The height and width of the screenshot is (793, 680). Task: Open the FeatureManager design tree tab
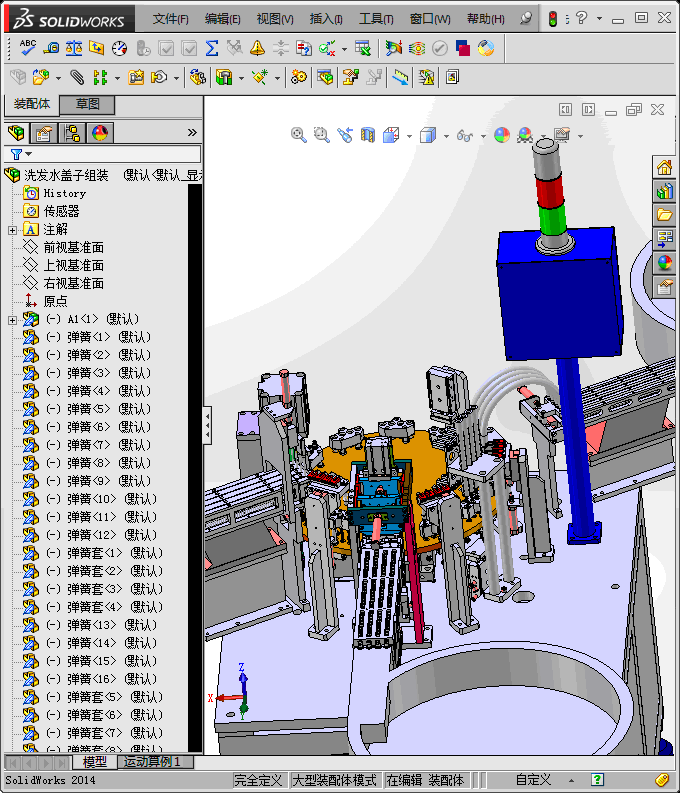point(16,133)
